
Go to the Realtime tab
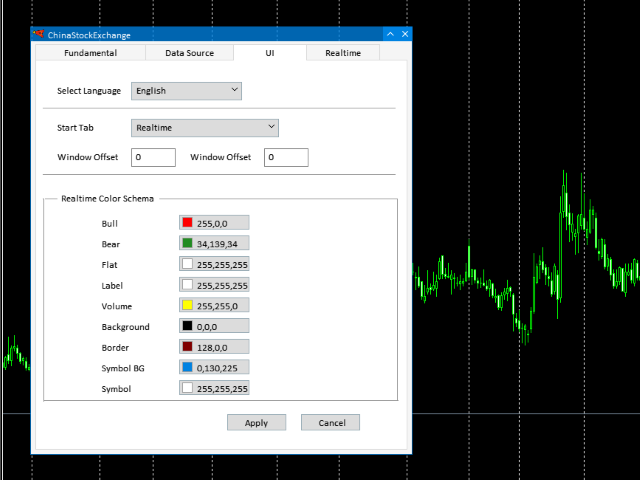(342, 53)
